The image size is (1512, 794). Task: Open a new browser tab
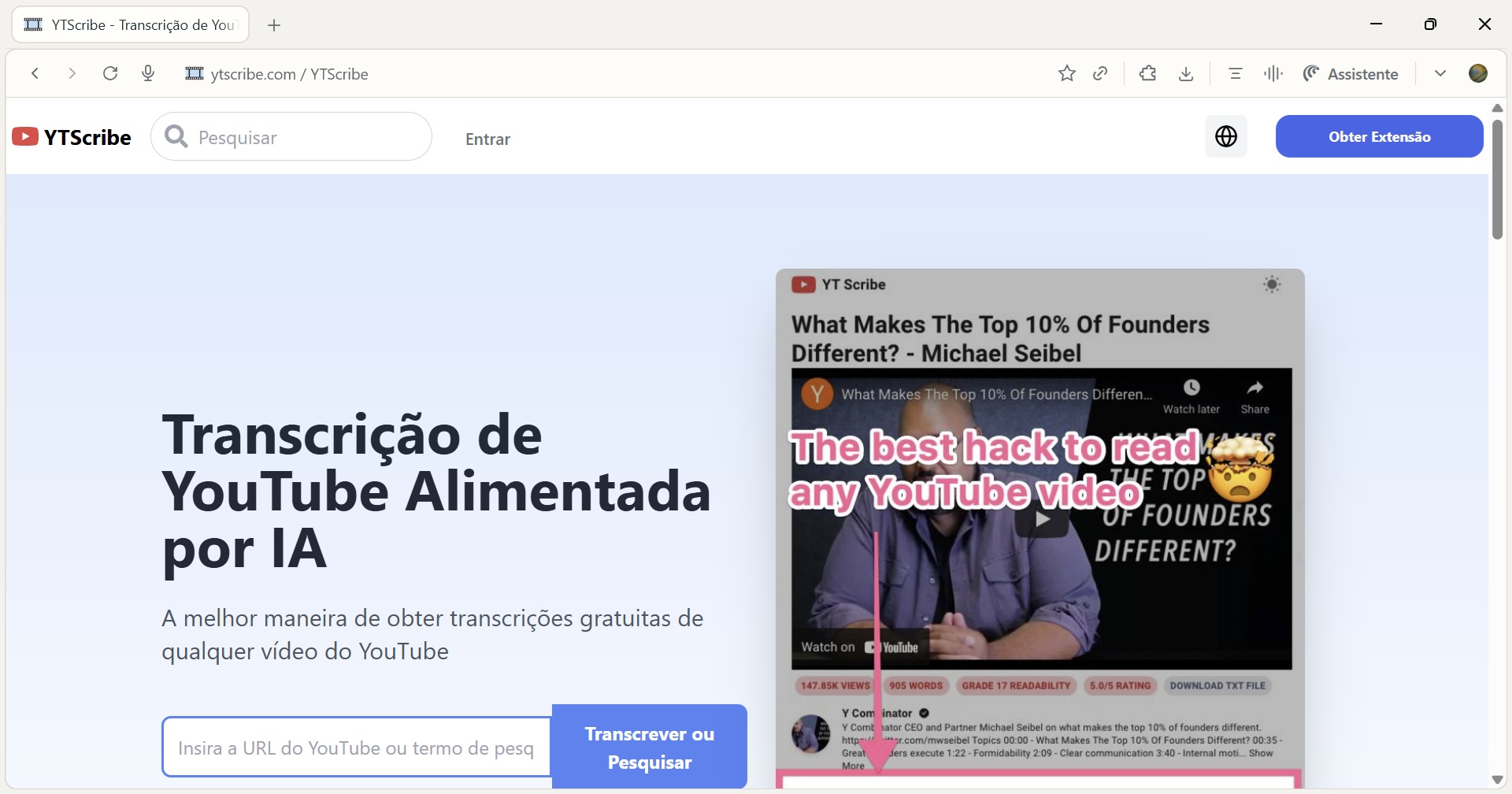(274, 25)
